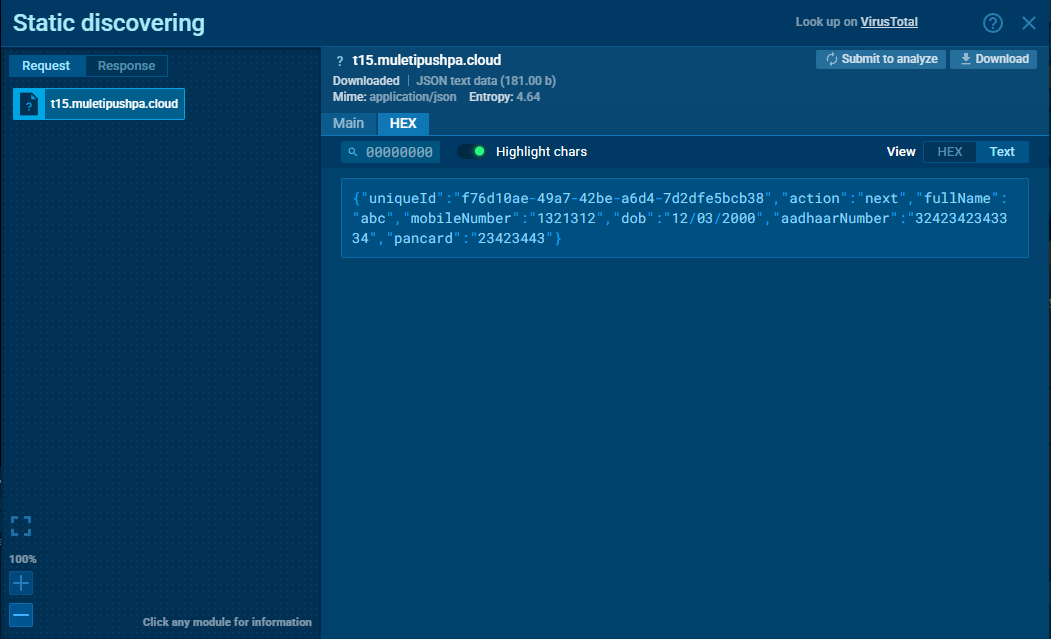Image resolution: width=1051 pixels, height=639 pixels.
Task: Select the t15.muletipushpa.cloud module in list
Action: [x=114, y=104]
